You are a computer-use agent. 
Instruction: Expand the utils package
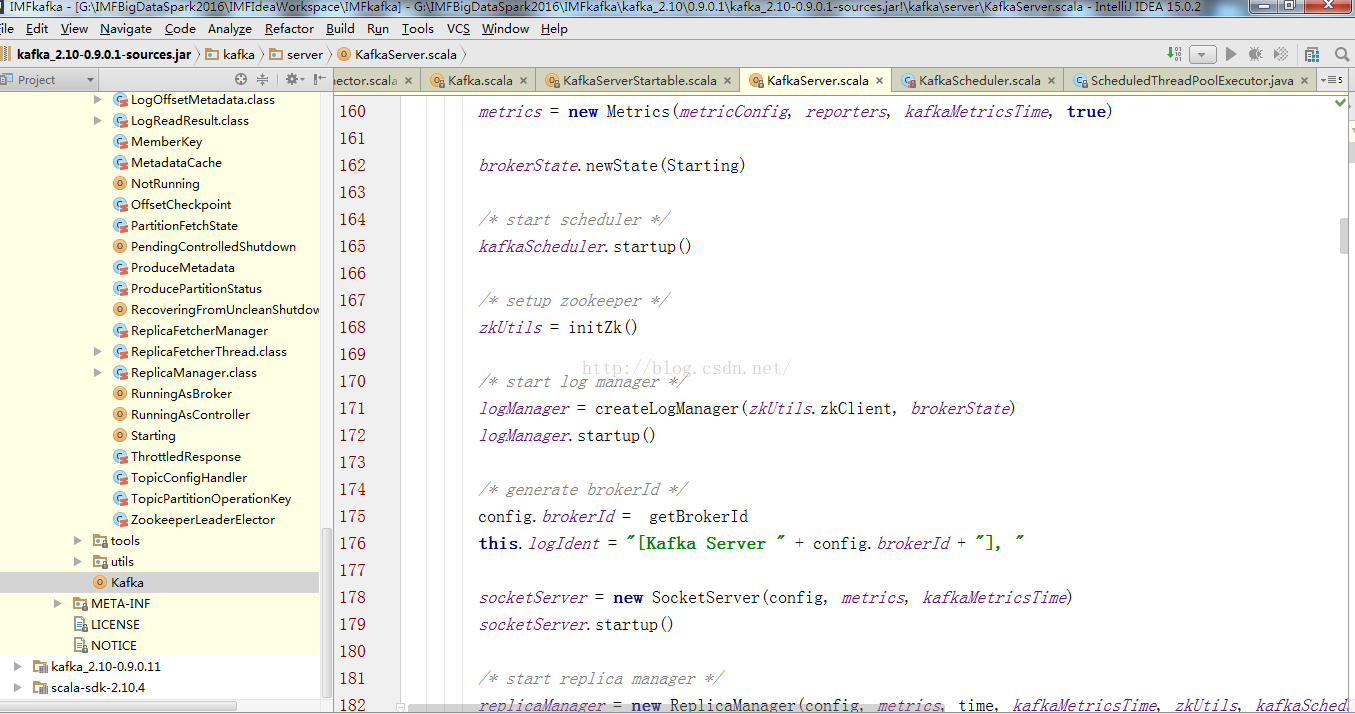tap(78, 562)
